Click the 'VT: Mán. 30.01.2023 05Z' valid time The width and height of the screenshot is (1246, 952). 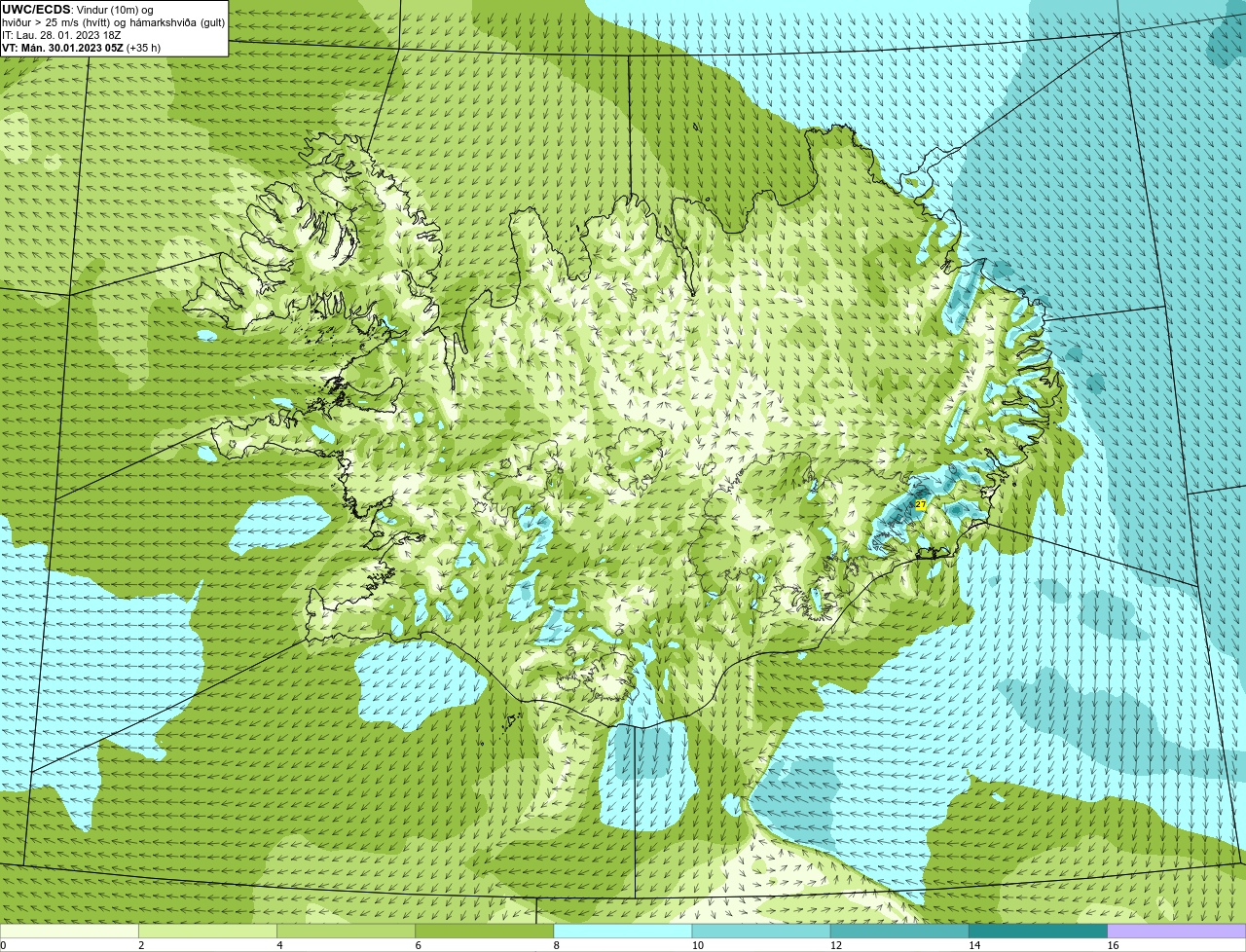tap(62, 48)
